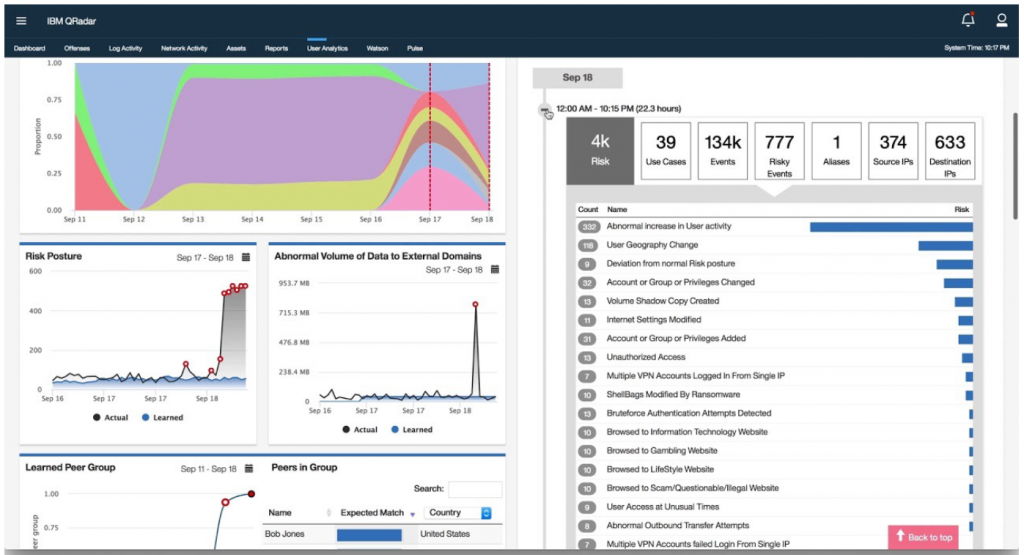
Task: Click the Risk column header
Action: [961, 210]
